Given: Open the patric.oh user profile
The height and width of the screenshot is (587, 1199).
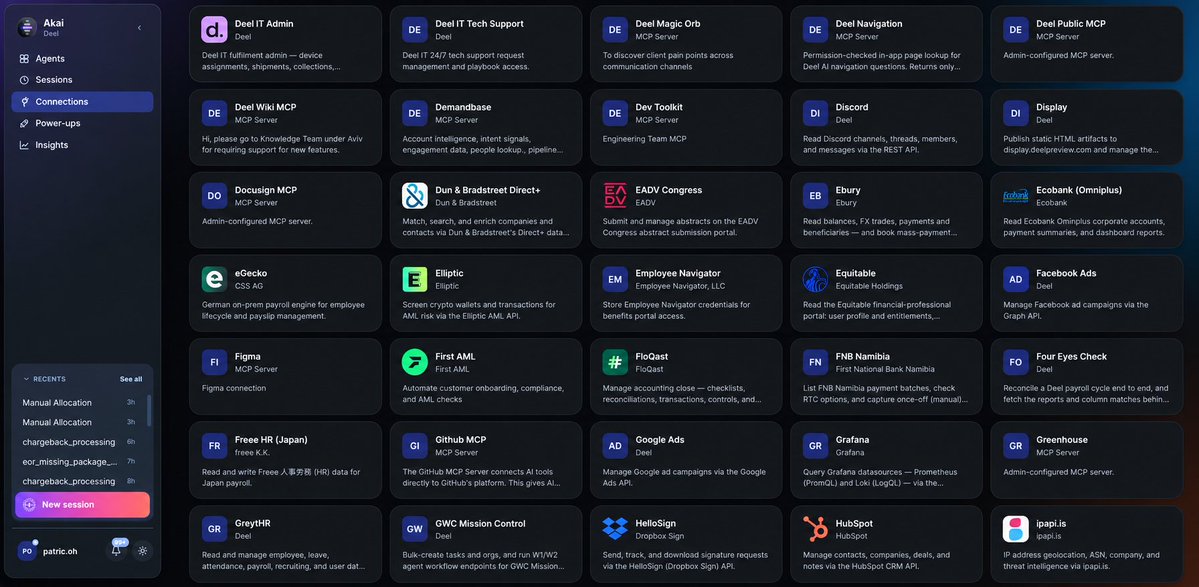Looking at the screenshot, I should click(48, 550).
